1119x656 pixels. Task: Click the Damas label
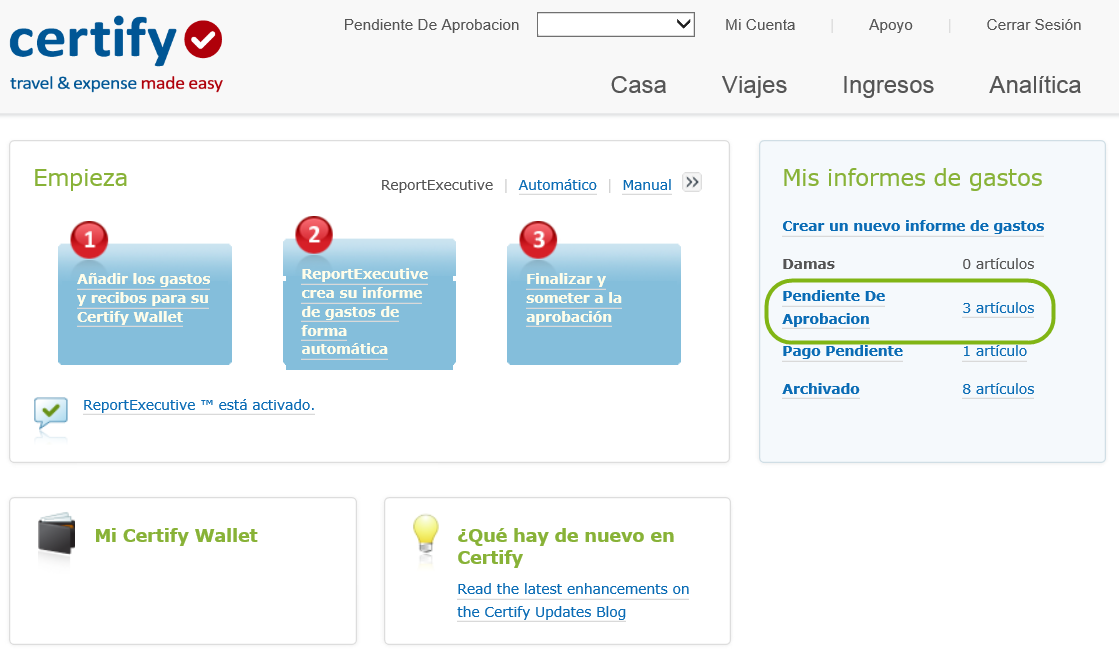808,264
